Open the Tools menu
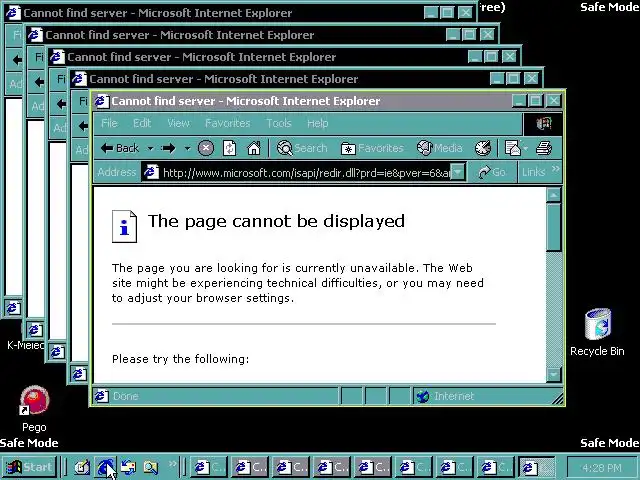The height and width of the screenshot is (480, 640). (279, 123)
